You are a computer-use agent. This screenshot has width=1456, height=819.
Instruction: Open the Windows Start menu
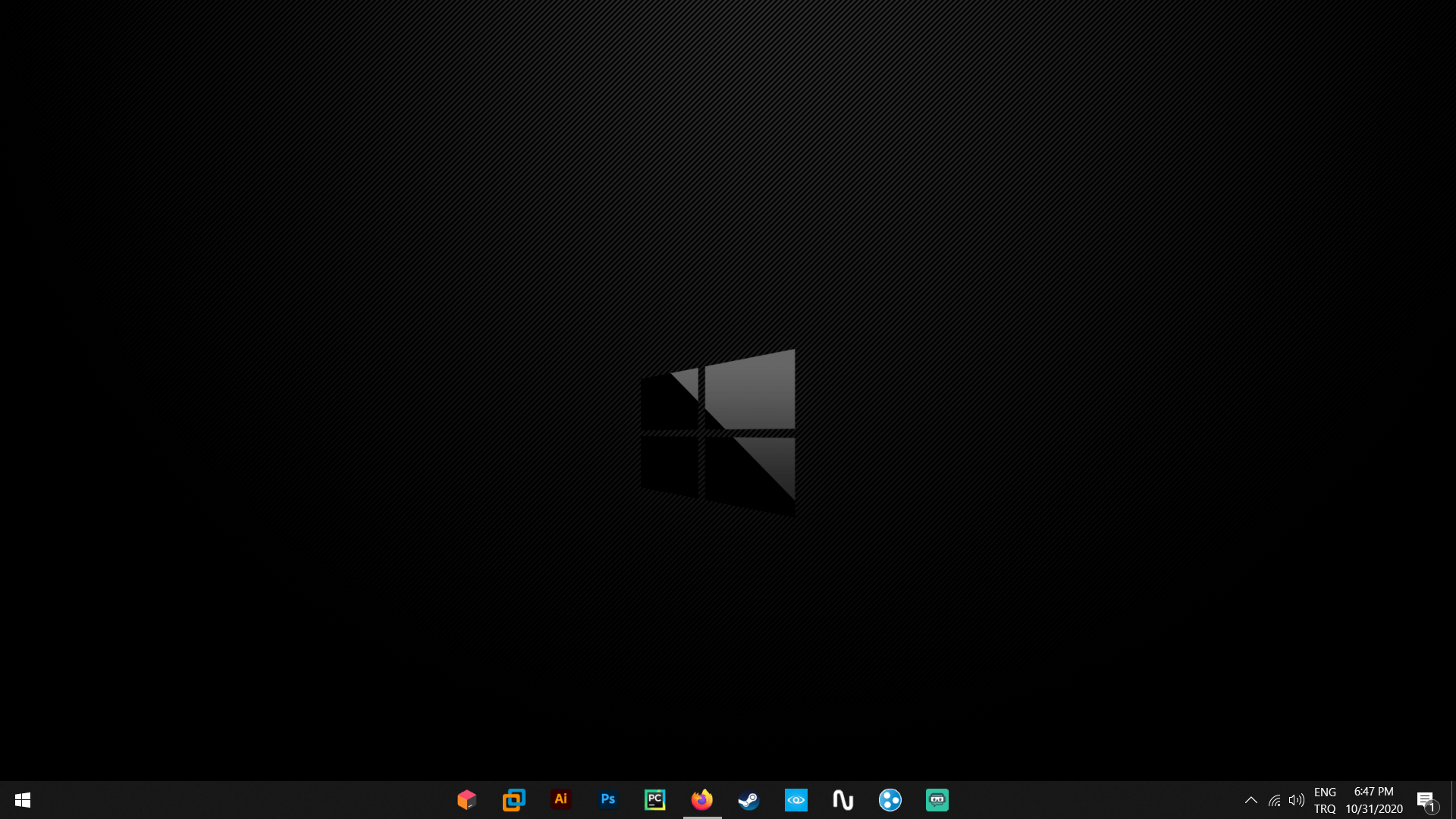click(23, 800)
